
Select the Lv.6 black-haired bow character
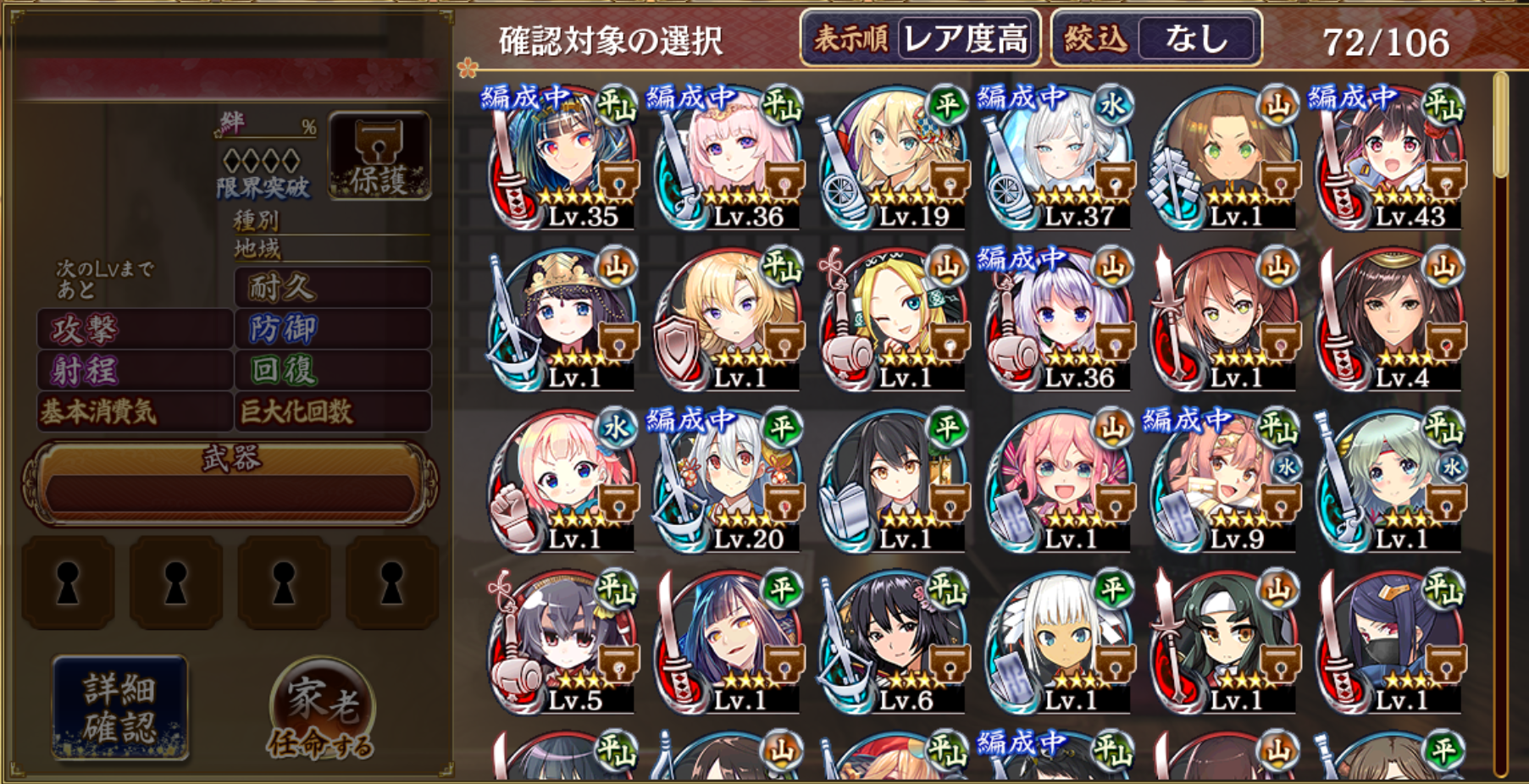893,642
